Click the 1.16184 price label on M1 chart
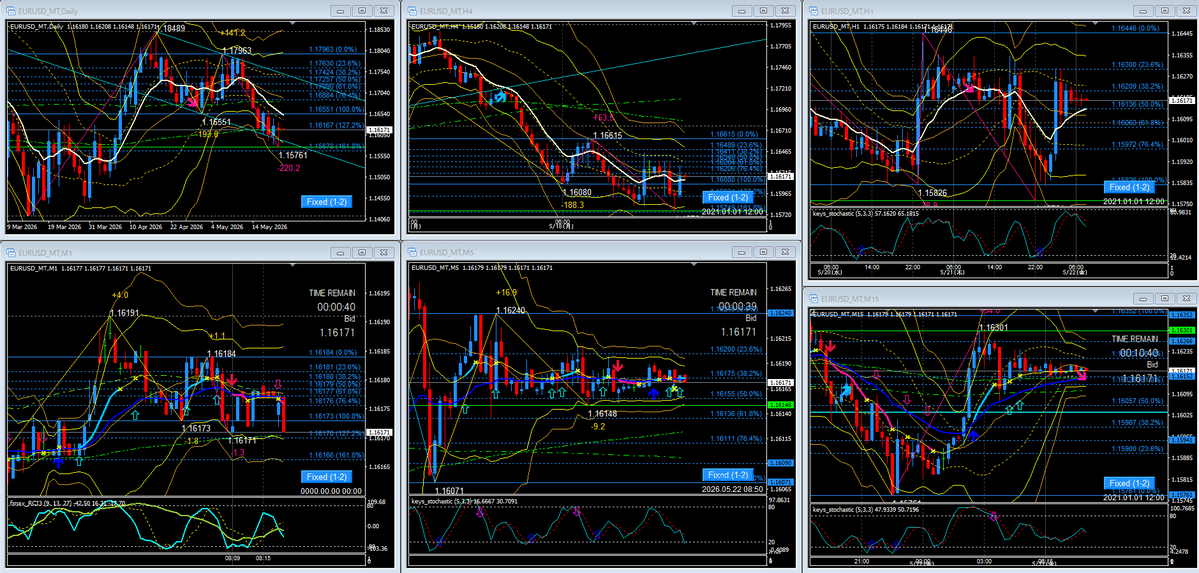The image size is (1199, 573). (x=221, y=354)
